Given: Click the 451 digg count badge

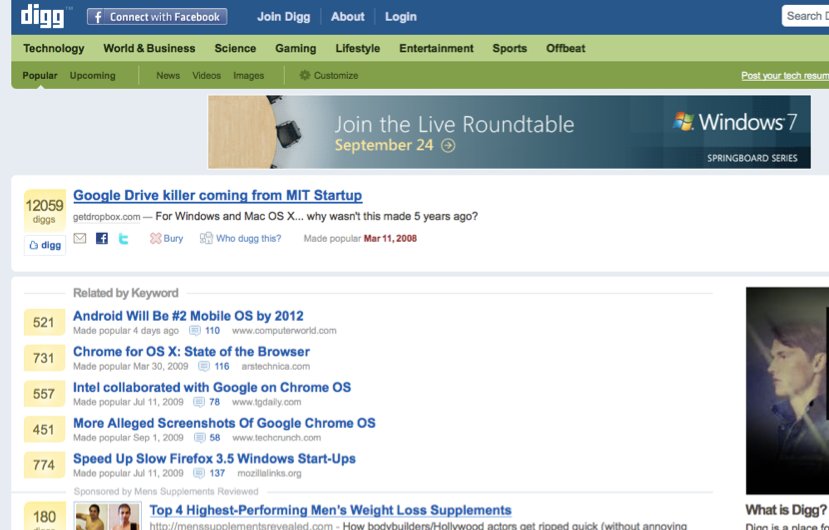Looking at the screenshot, I should coord(44,430).
